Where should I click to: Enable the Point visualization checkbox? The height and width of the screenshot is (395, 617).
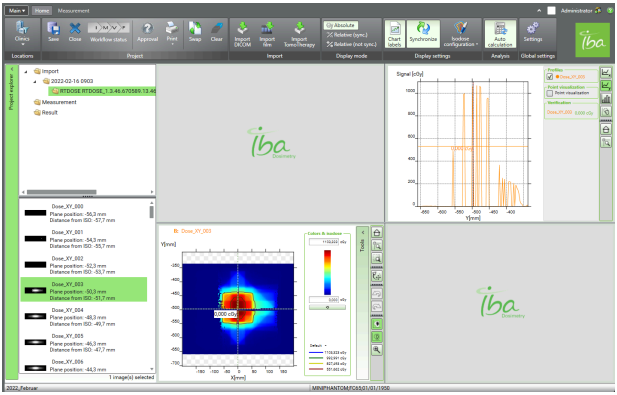(550, 94)
